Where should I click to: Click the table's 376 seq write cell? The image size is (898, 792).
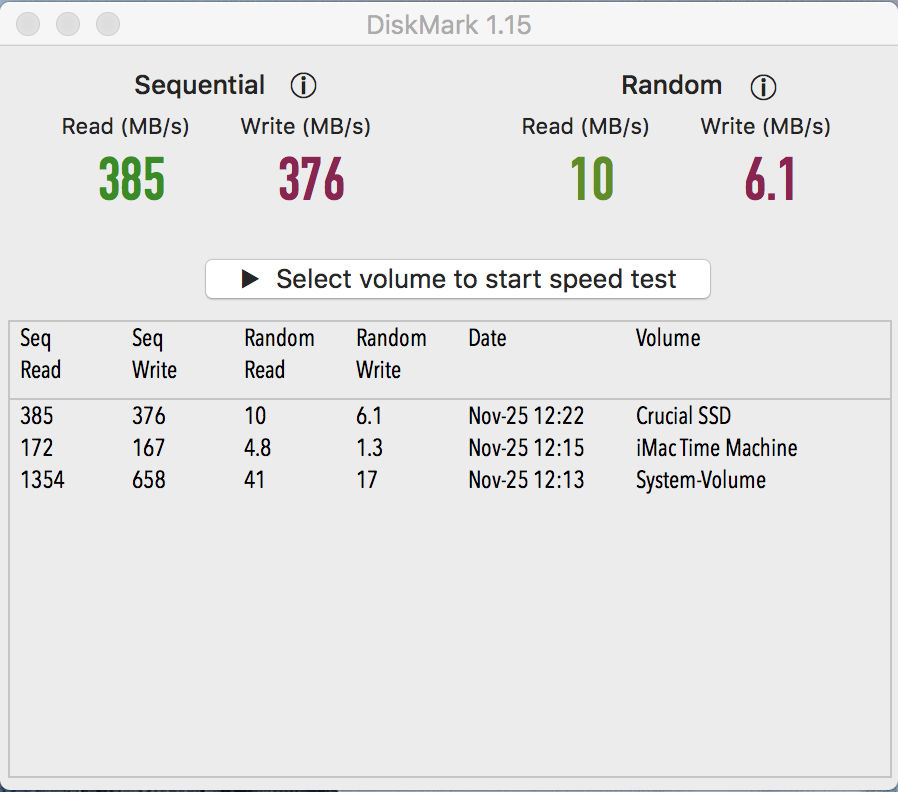coord(149,416)
